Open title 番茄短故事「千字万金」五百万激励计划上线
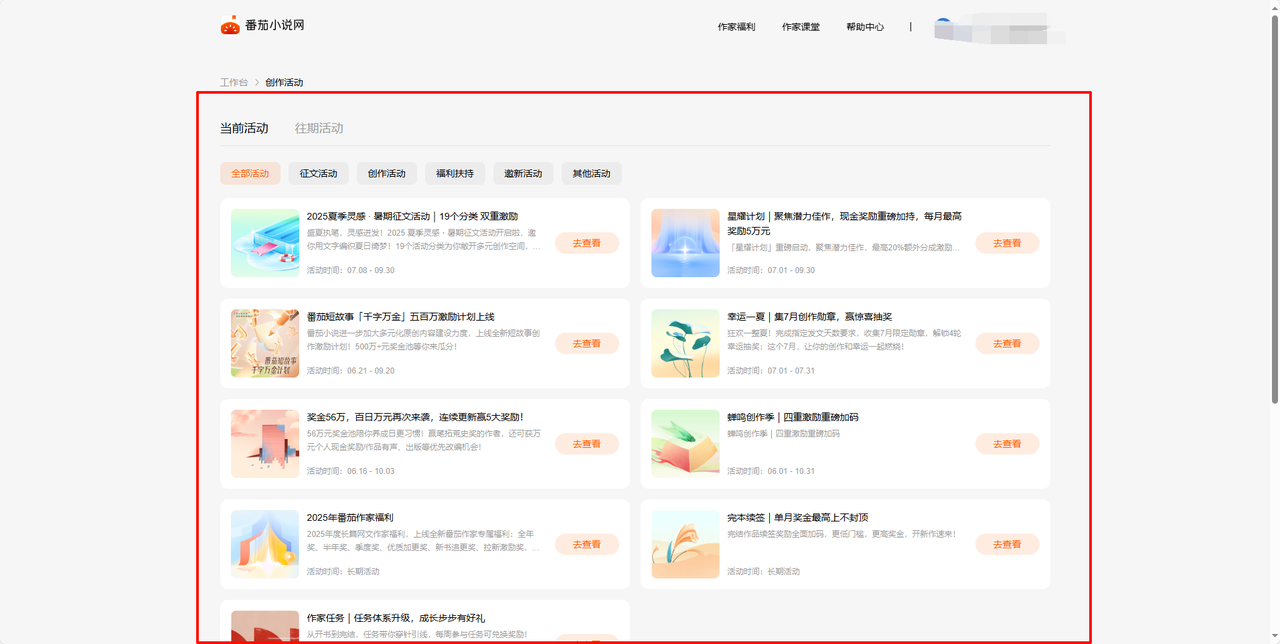Screen dimensions: 1280x644 [400, 317]
